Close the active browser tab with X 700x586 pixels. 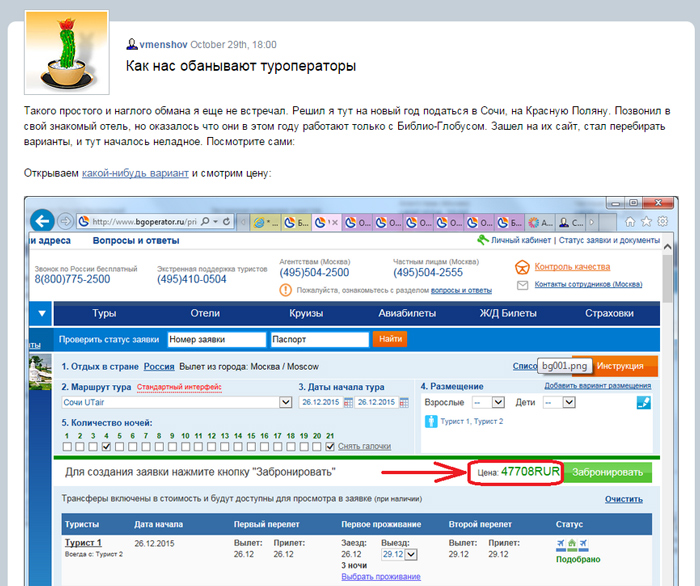coord(335,222)
